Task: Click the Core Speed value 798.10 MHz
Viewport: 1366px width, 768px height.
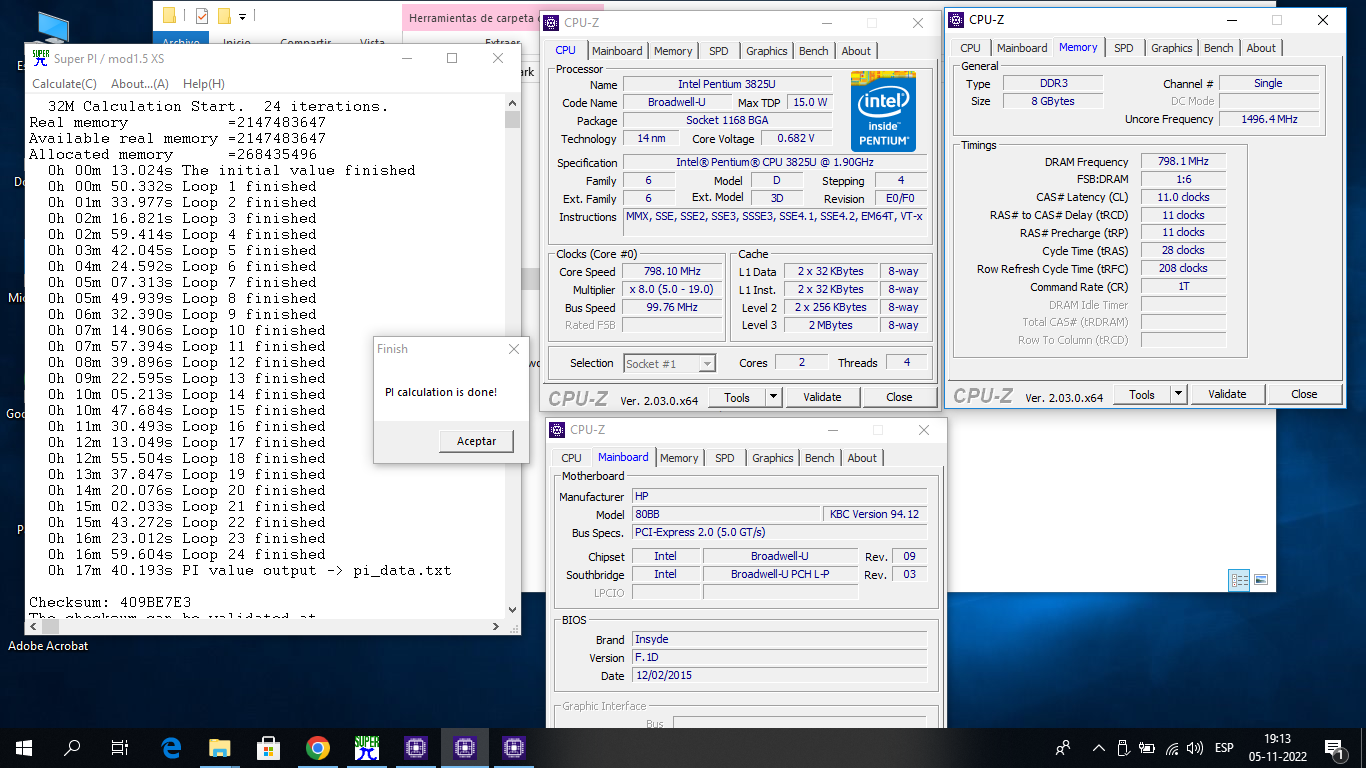Action: tap(672, 272)
